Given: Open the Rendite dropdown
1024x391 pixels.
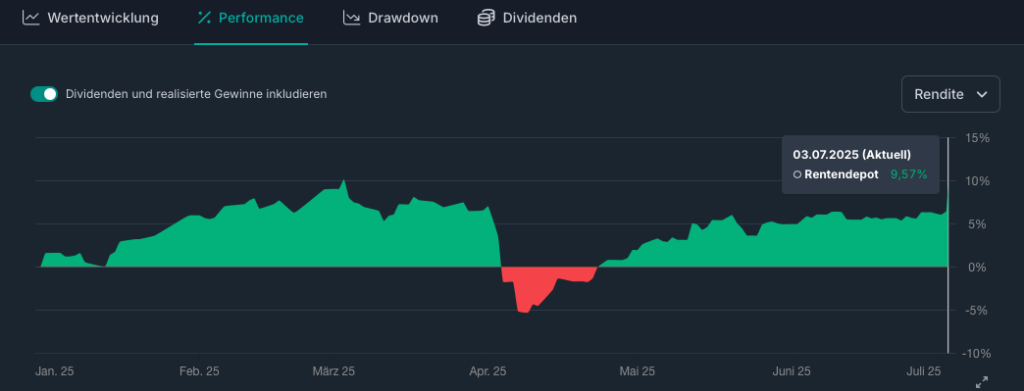Looking at the screenshot, I should pos(950,94).
